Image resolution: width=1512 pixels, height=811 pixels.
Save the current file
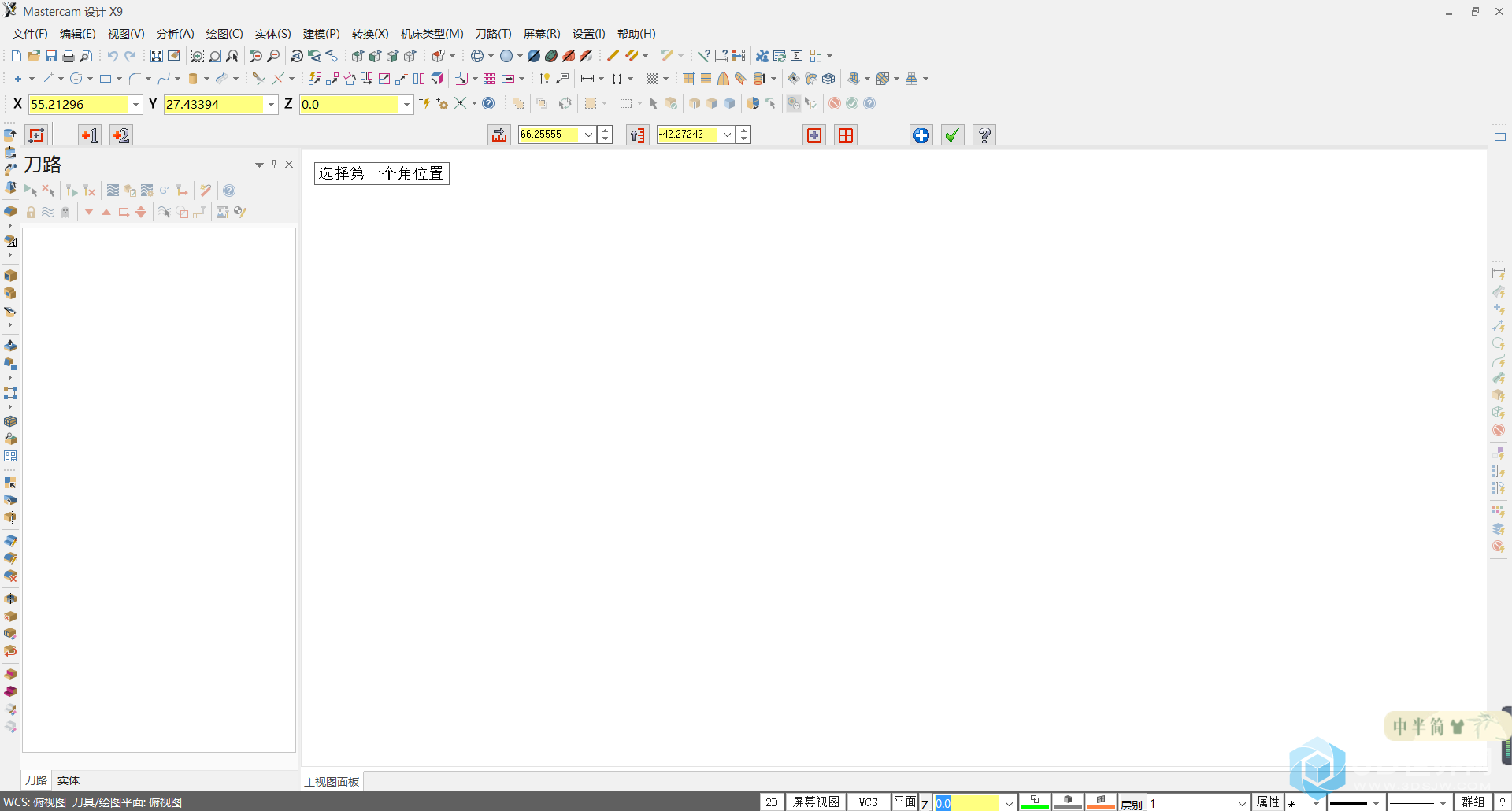51,56
